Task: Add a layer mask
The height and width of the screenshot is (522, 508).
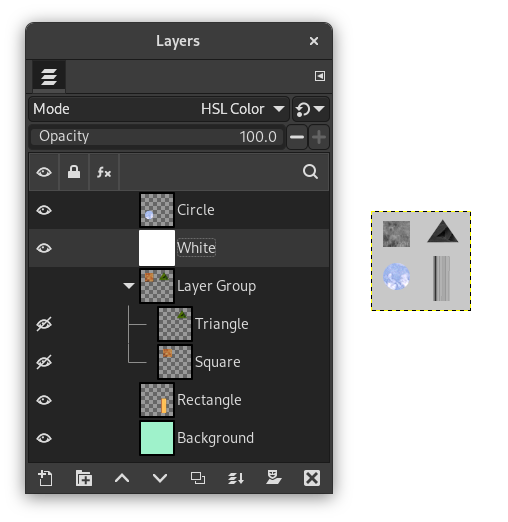Action: click(274, 477)
